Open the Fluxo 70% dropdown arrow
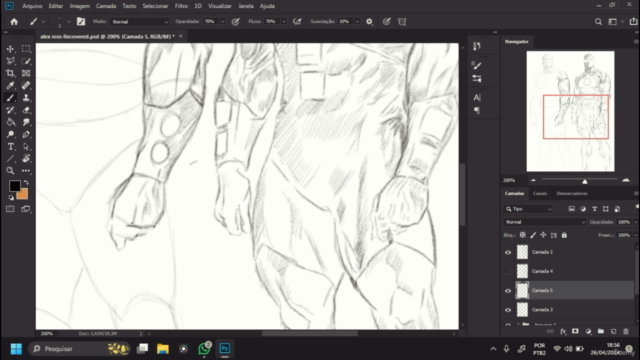Viewport: 640px width, 360px height. point(284,22)
